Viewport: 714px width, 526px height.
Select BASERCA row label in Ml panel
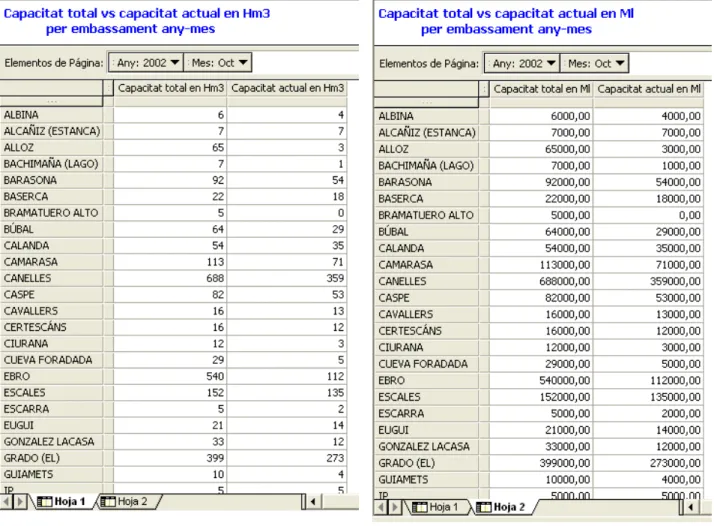[x=426, y=199]
